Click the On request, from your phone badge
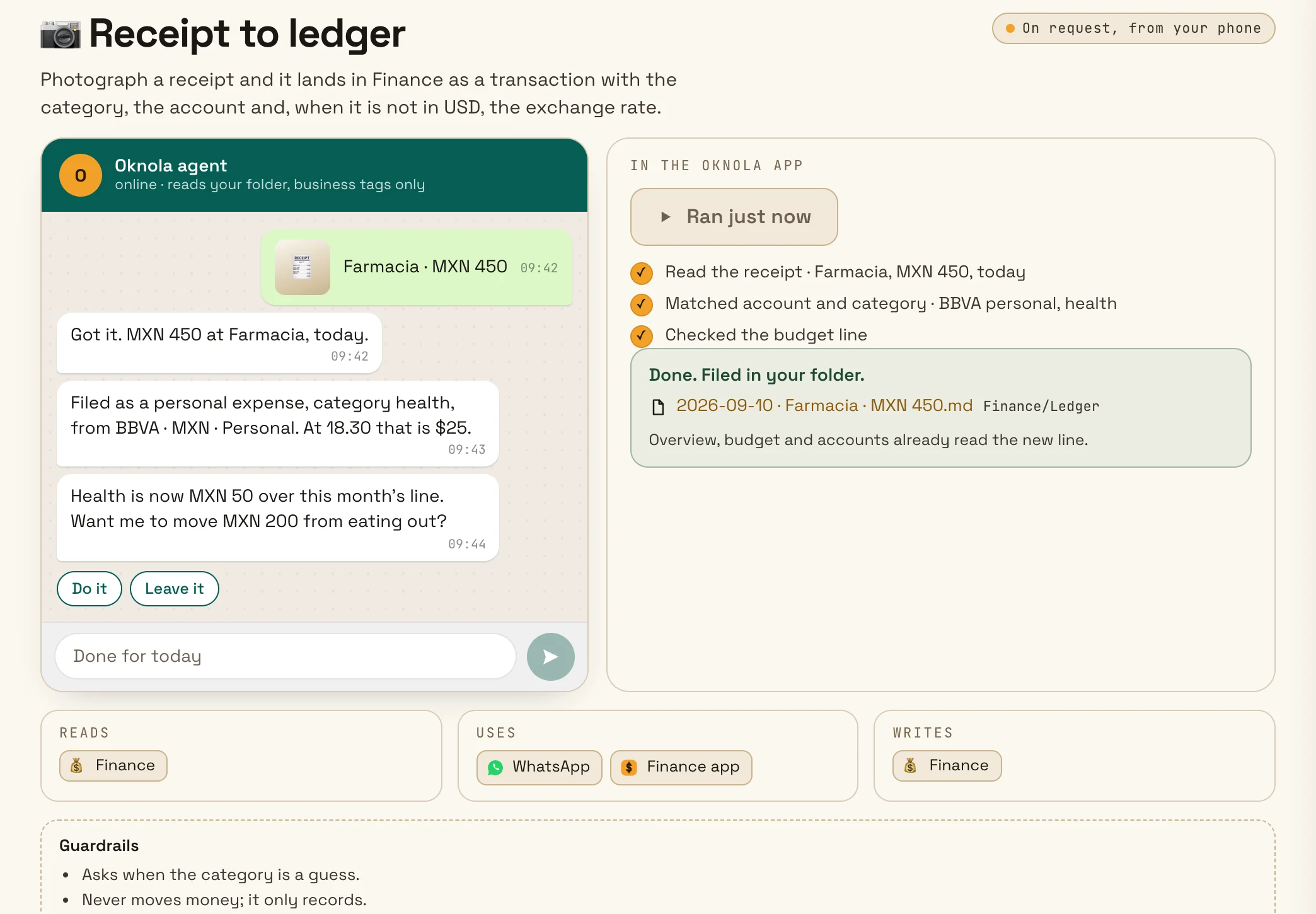This screenshot has height=914, width=1316. click(1133, 28)
